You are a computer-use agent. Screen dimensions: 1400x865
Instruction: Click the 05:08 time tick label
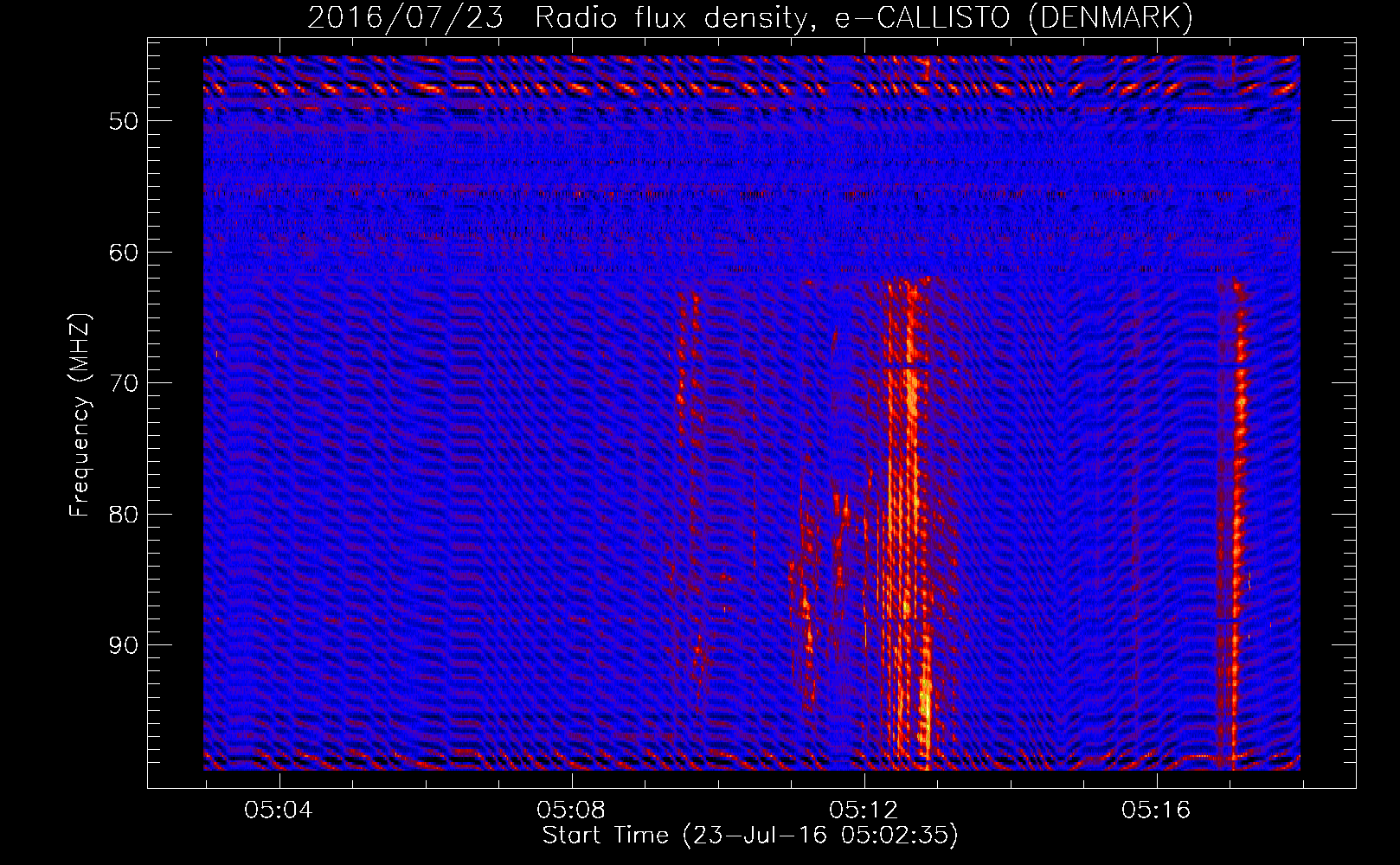pos(571,810)
